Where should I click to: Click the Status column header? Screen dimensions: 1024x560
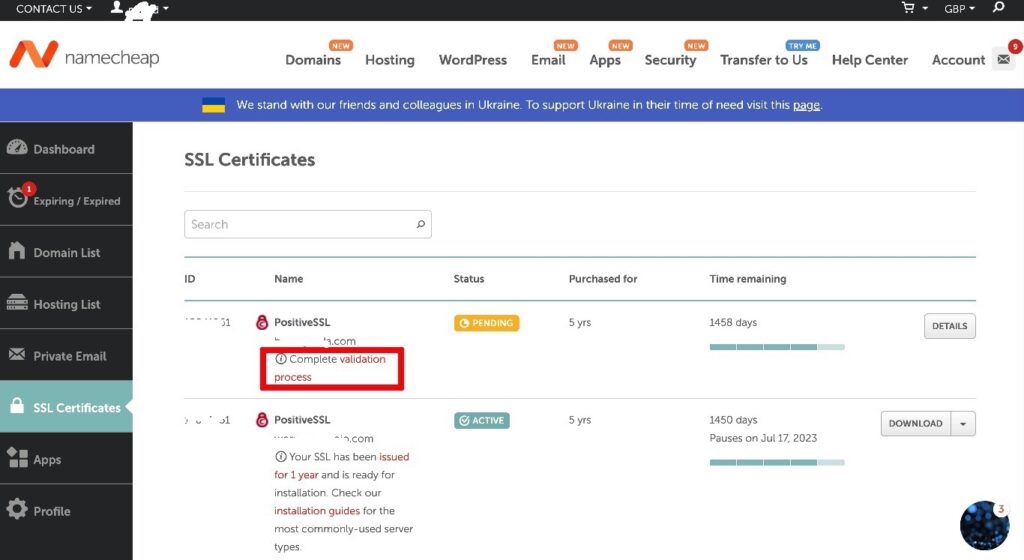[469, 279]
